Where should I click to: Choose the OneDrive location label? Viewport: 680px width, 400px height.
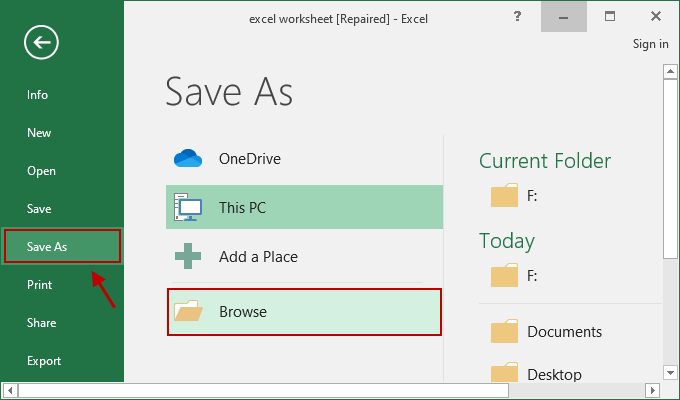(250, 159)
